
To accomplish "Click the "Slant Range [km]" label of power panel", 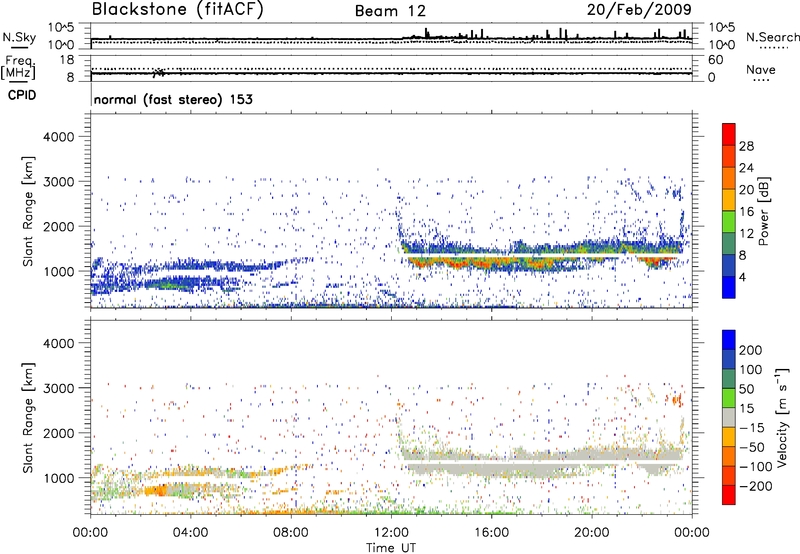I will pos(28,211).
